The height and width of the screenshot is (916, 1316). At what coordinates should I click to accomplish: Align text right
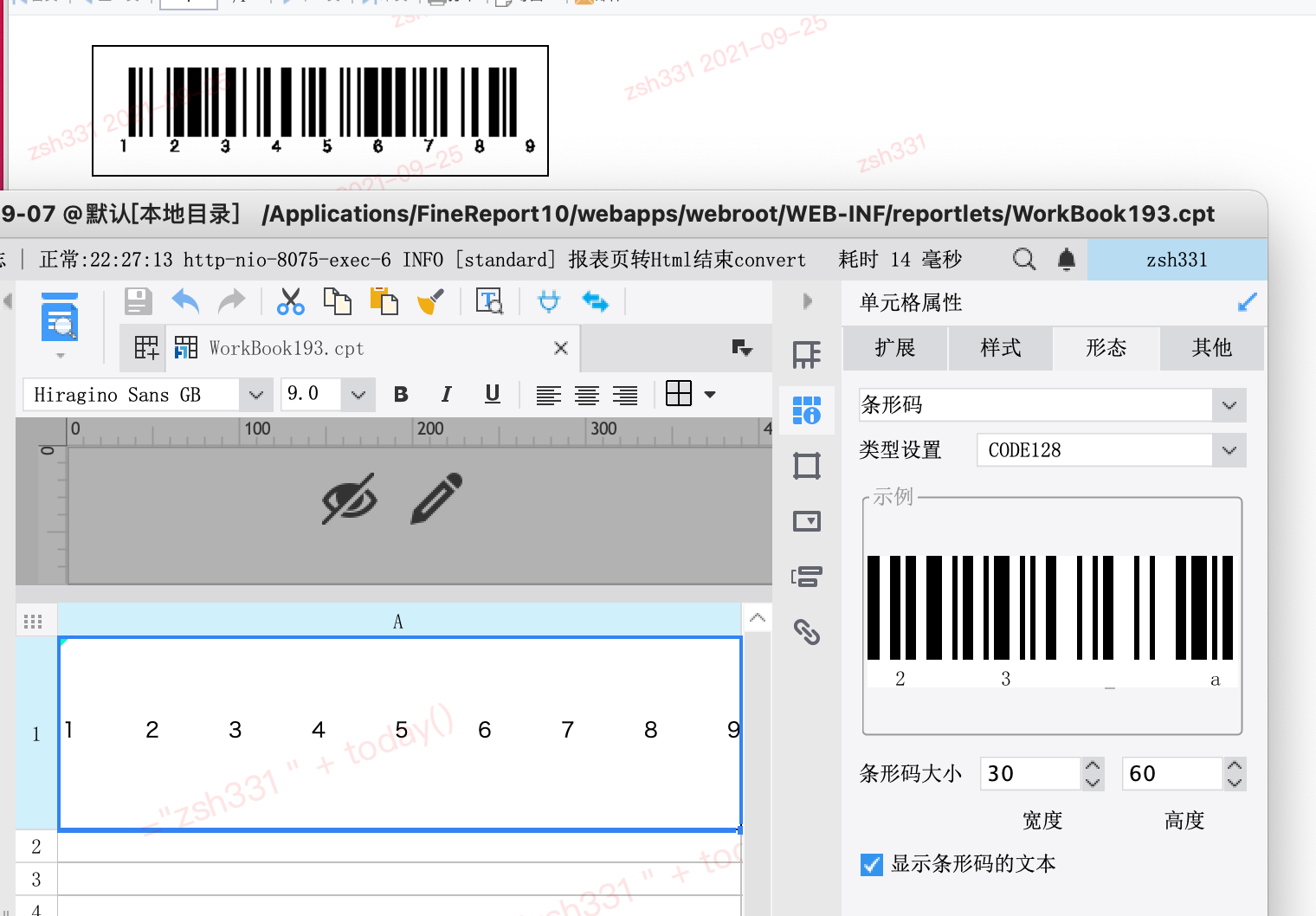click(x=625, y=396)
